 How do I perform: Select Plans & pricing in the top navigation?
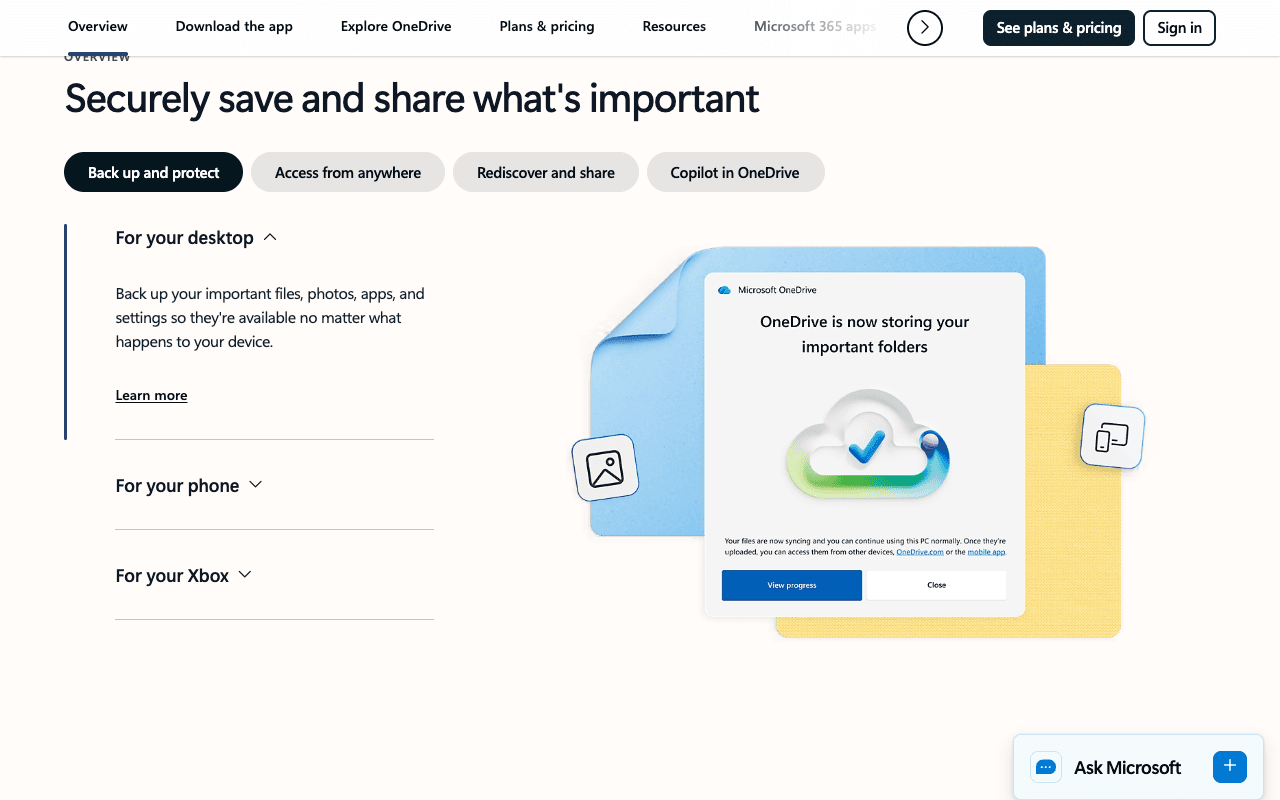tap(547, 27)
